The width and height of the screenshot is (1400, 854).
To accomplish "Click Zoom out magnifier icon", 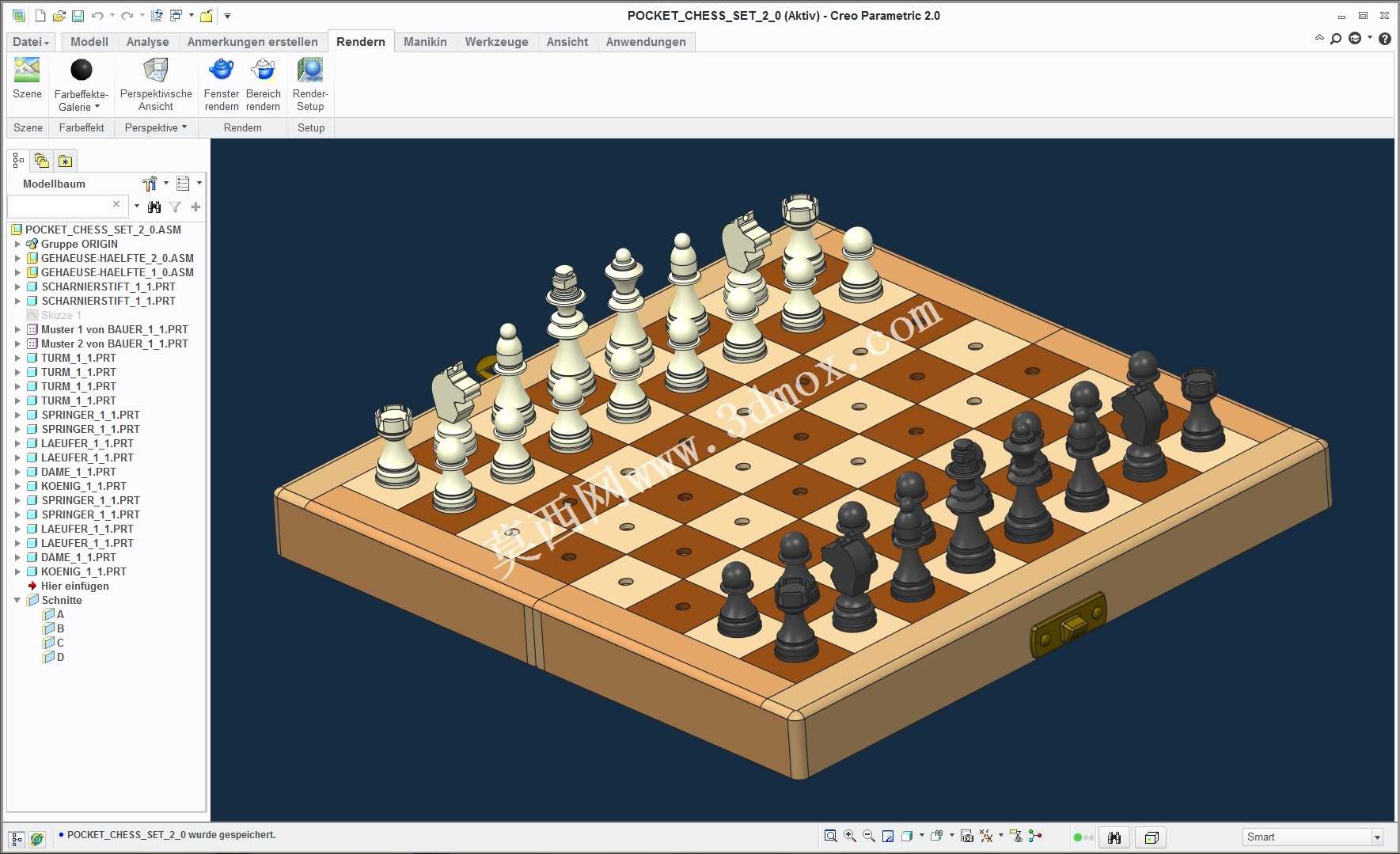I will point(869,836).
